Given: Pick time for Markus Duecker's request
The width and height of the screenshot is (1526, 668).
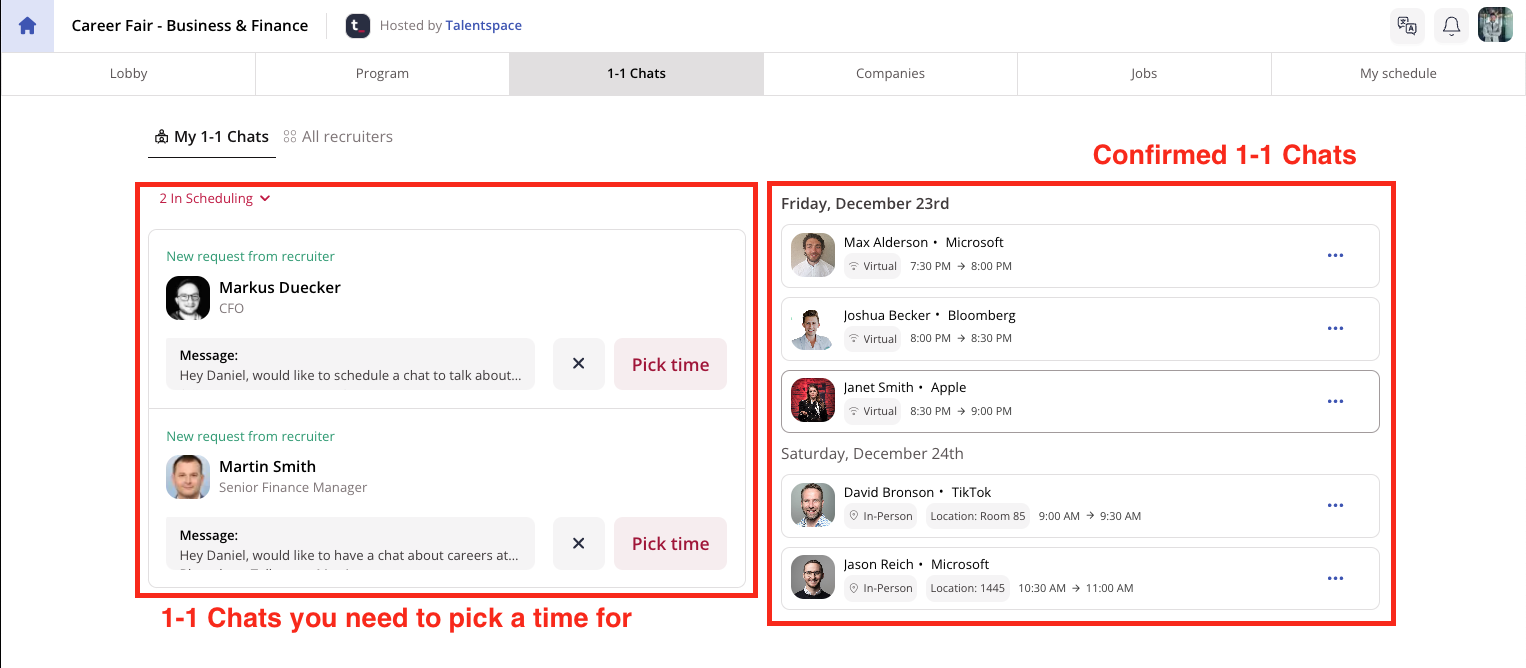Looking at the screenshot, I should [670, 364].
